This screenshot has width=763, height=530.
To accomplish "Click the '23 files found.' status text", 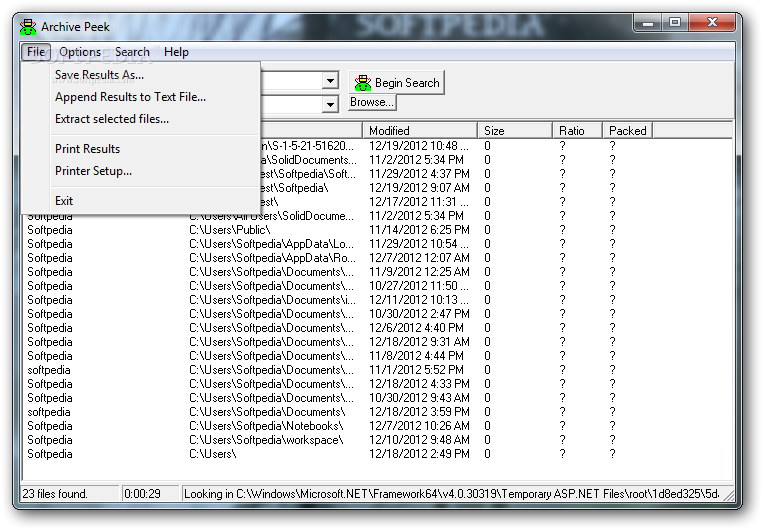I will (55, 494).
